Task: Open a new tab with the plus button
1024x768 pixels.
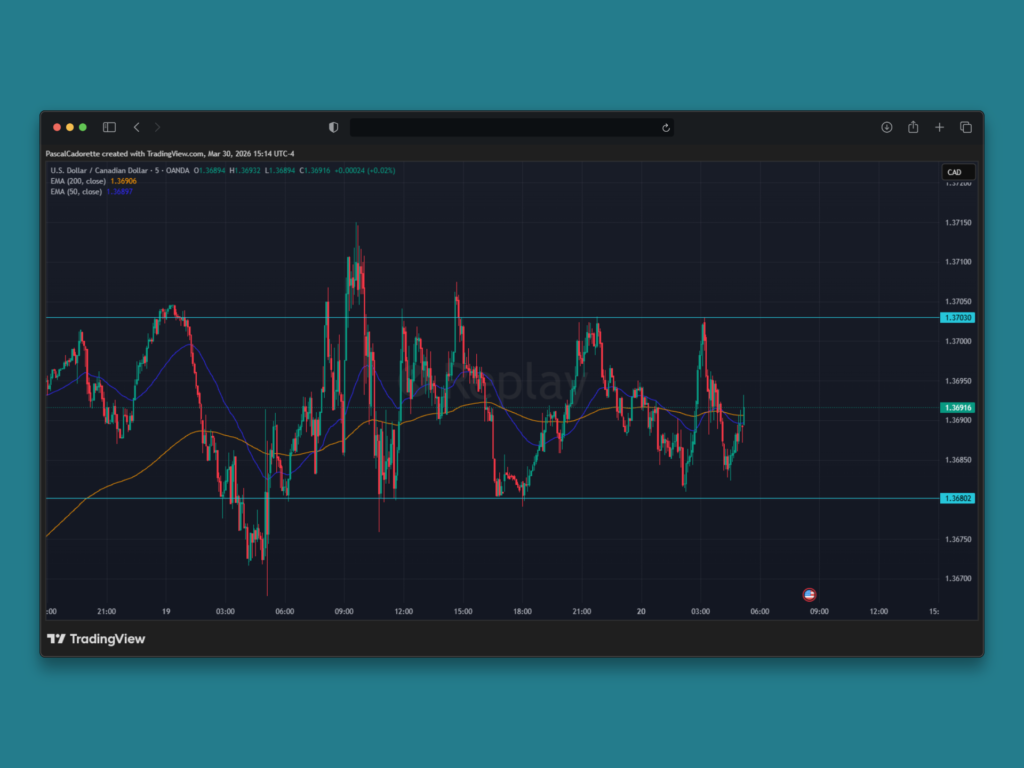Action: (939, 127)
